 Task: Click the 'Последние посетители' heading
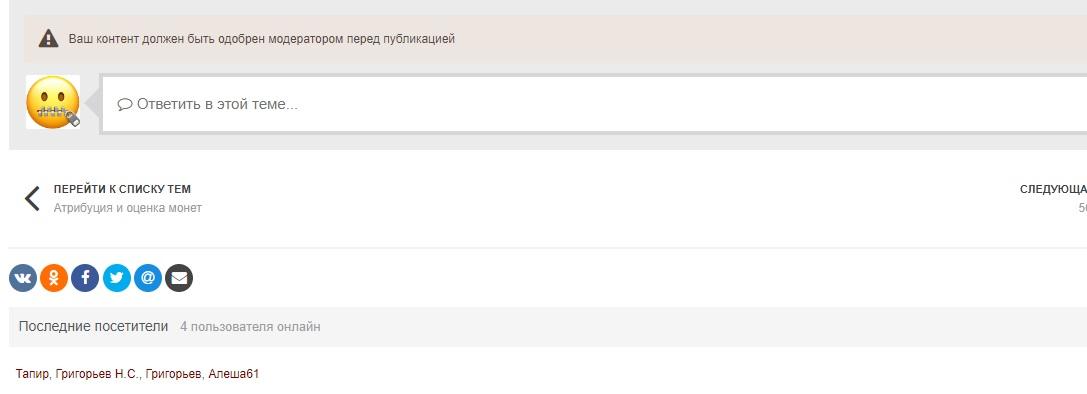94,326
